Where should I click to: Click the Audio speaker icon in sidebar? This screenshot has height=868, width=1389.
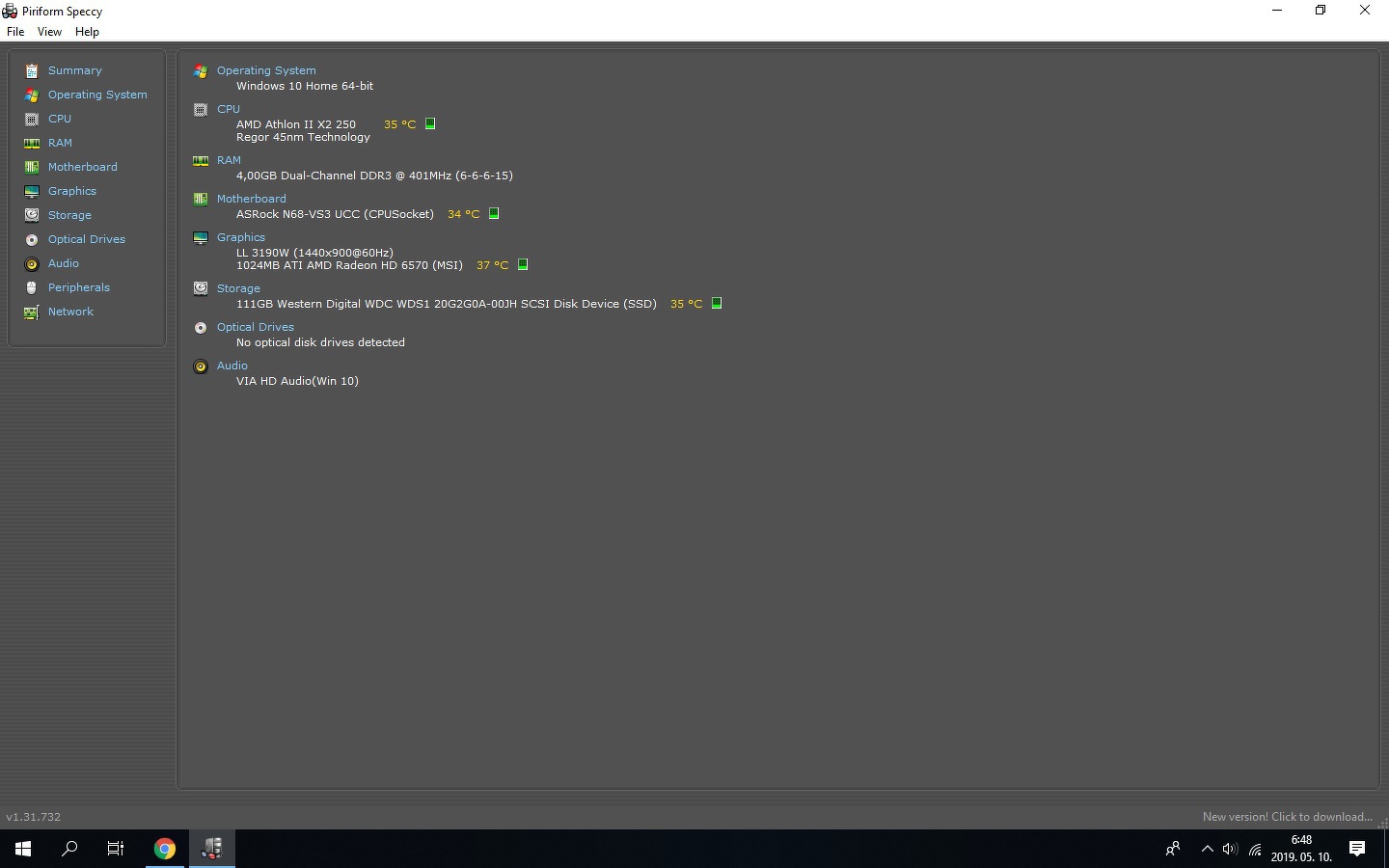(x=32, y=263)
